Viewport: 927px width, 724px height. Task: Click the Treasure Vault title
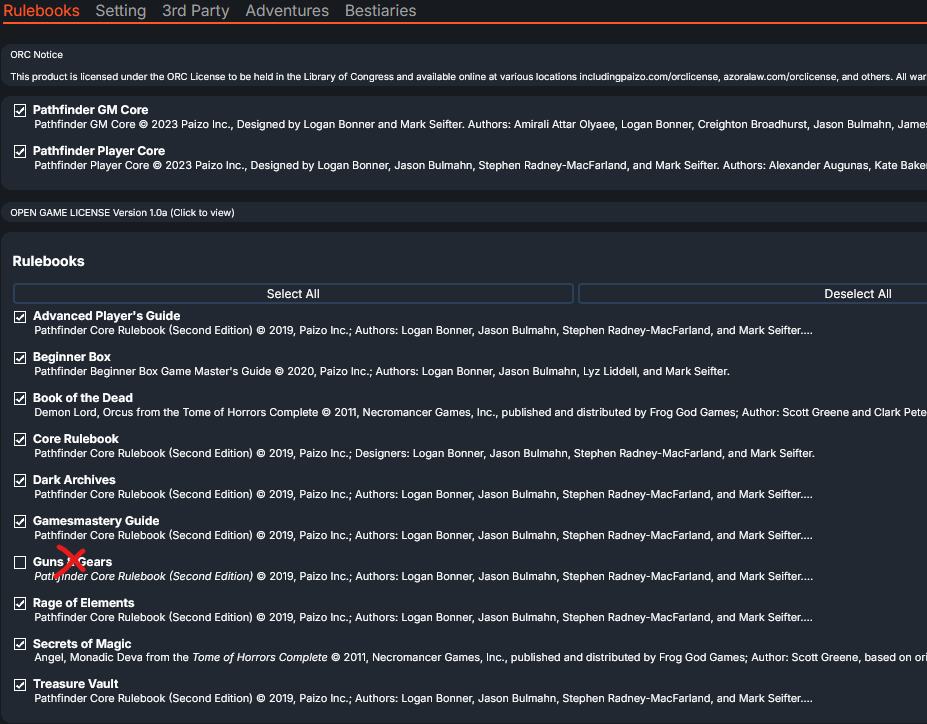coord(76,684)
